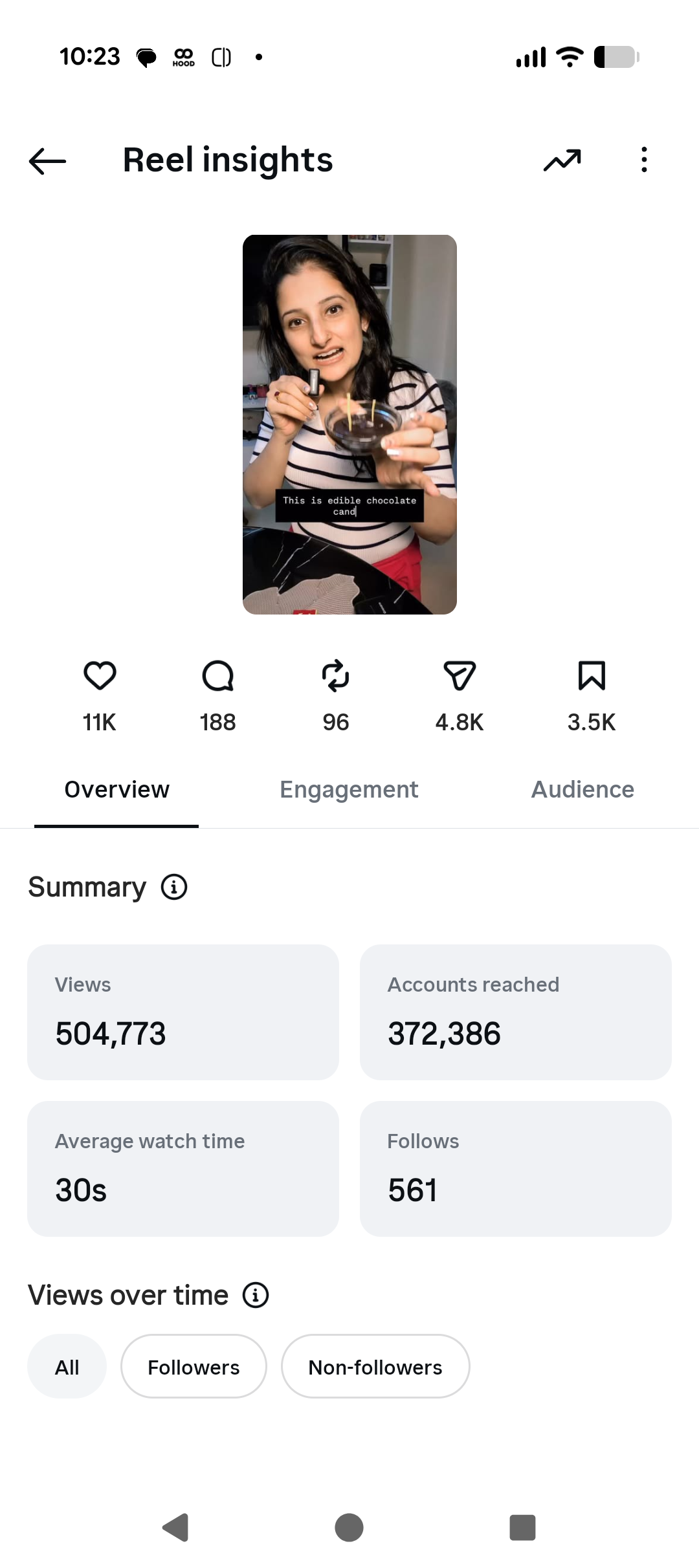Viewport: 699px width, 1568px height.
Task: Select the Overview tab
Action: click(116, 790)
